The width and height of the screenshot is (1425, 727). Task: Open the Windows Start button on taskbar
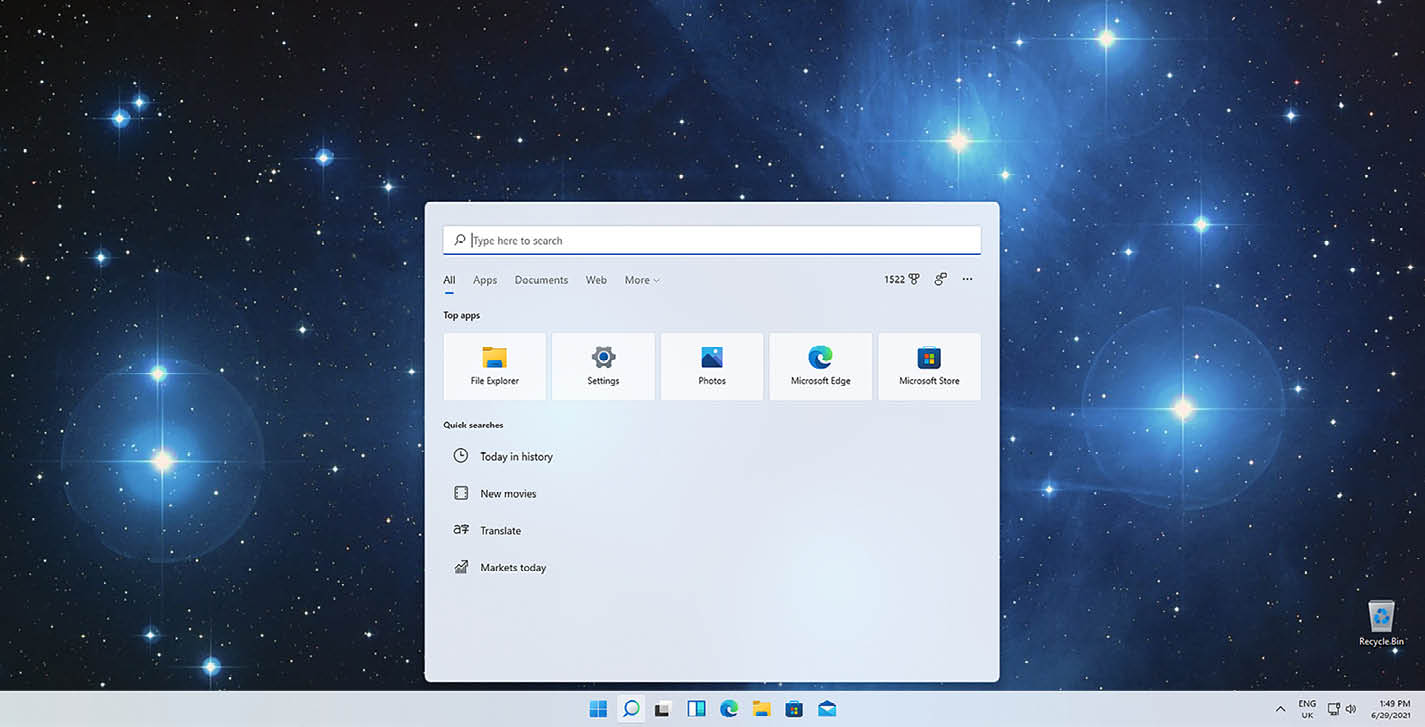point(598,709)
